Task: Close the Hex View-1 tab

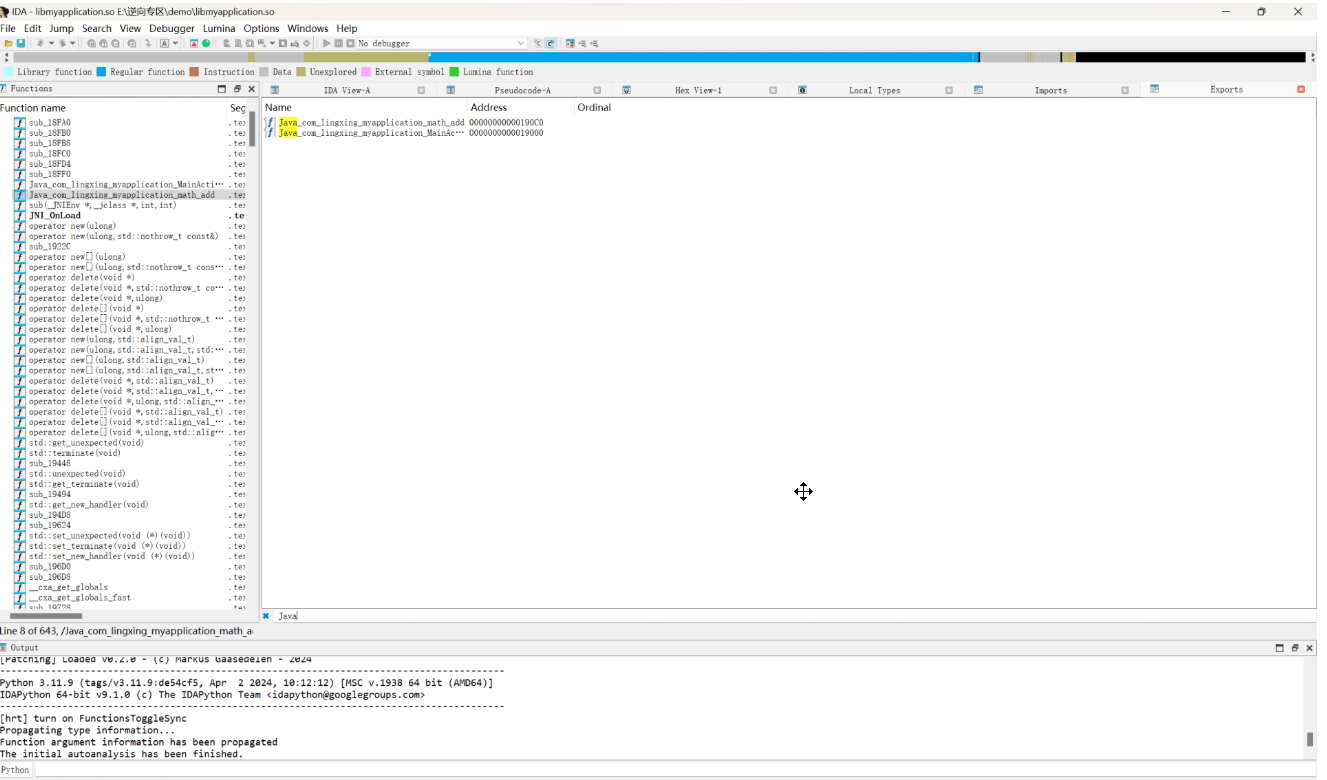Action: tap(773, 90)
